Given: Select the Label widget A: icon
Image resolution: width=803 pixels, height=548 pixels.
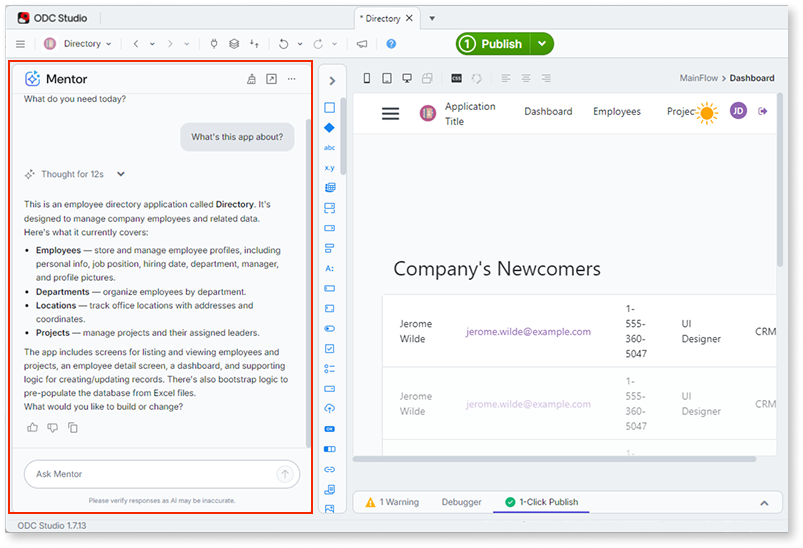Looking at the screenshot, I should [x=329, y=268].
